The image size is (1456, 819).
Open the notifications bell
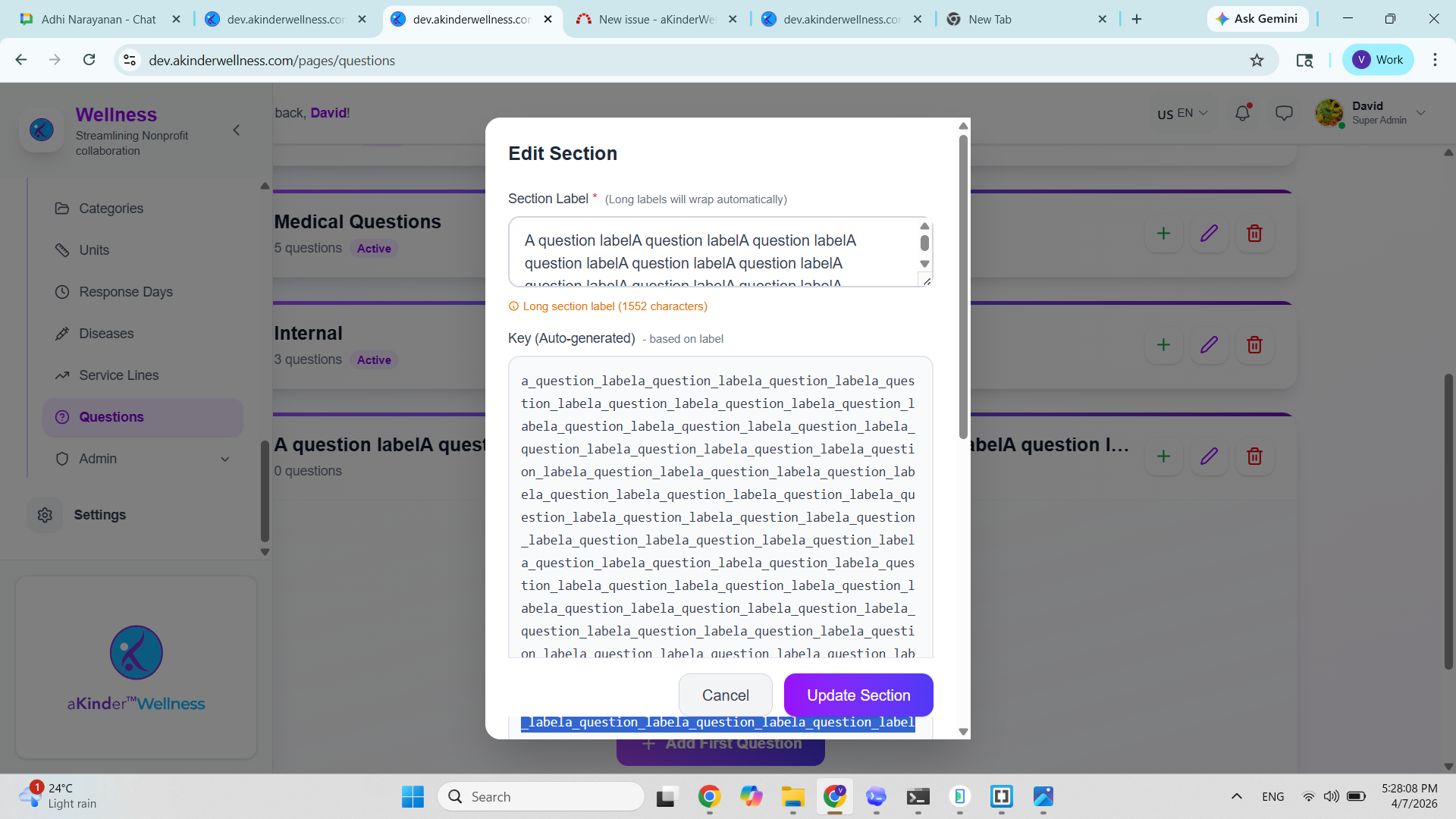click(x=1242, y=113)
